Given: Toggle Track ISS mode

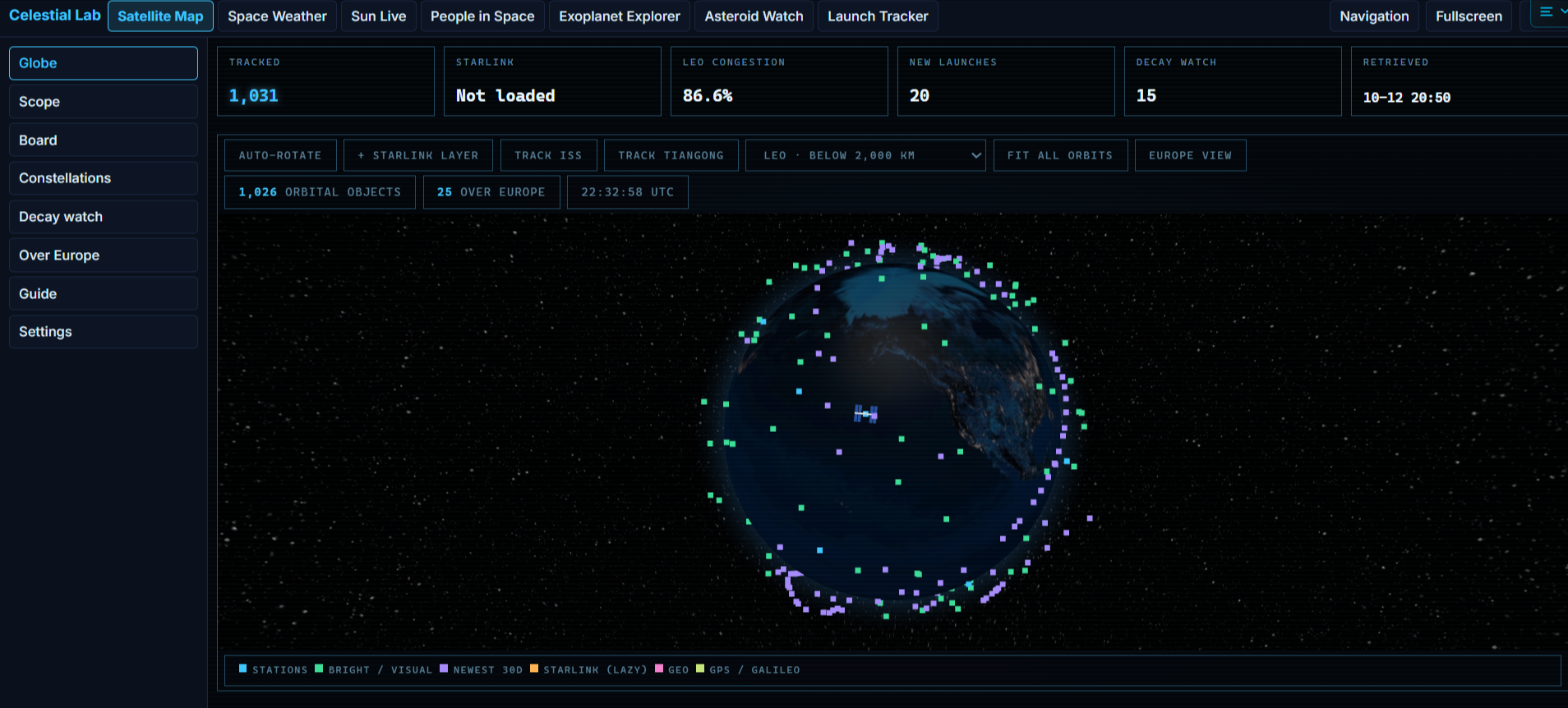Looking at the screenshot, I should [548, 155].
